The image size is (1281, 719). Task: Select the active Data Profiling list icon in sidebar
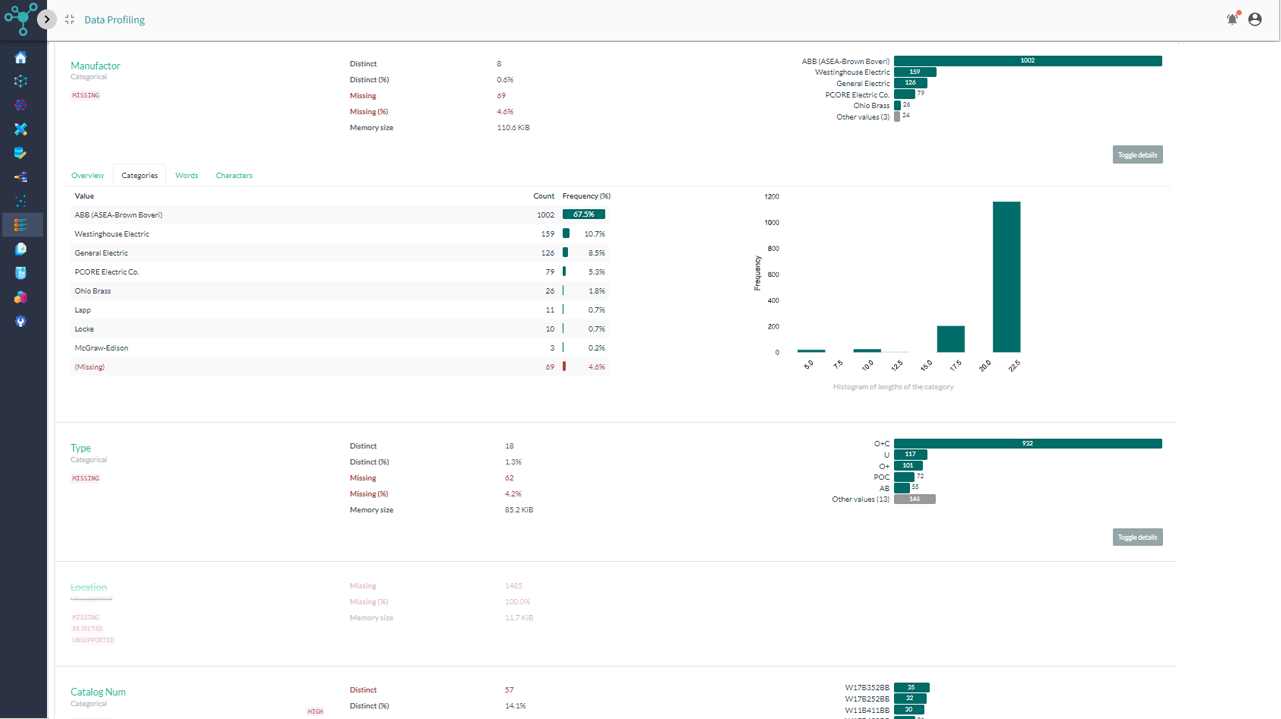(20, 225)
